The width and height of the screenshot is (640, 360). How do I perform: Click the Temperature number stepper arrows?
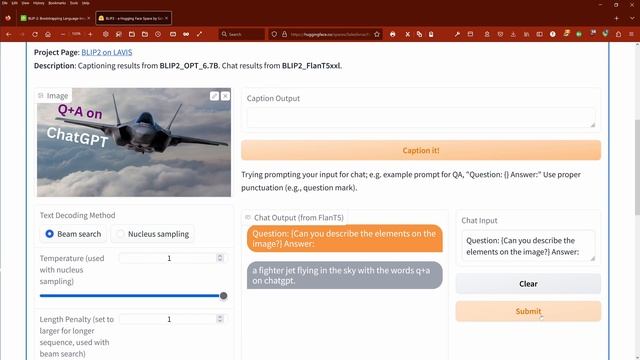coord(220,258)
